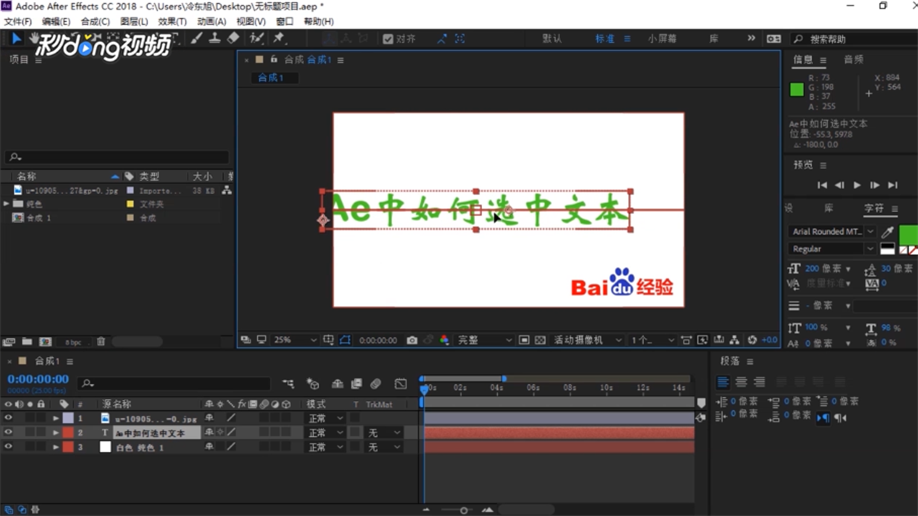Open the 文件(F) menu
The width and height of the screenshot is (918, 516).
click(x=18, y=21)
